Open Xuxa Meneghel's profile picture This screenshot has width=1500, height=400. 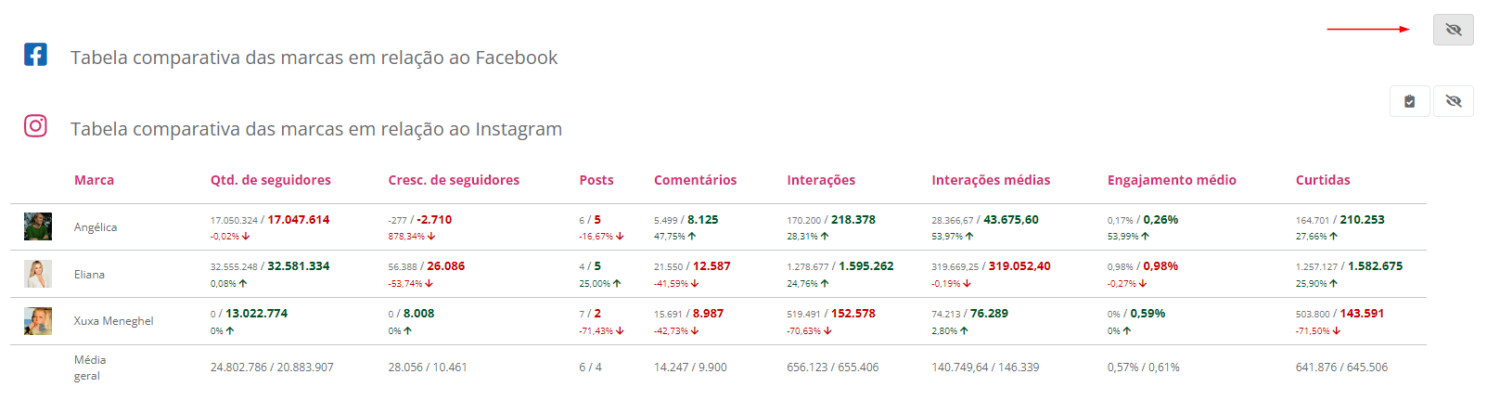click(x=38, y=321)
